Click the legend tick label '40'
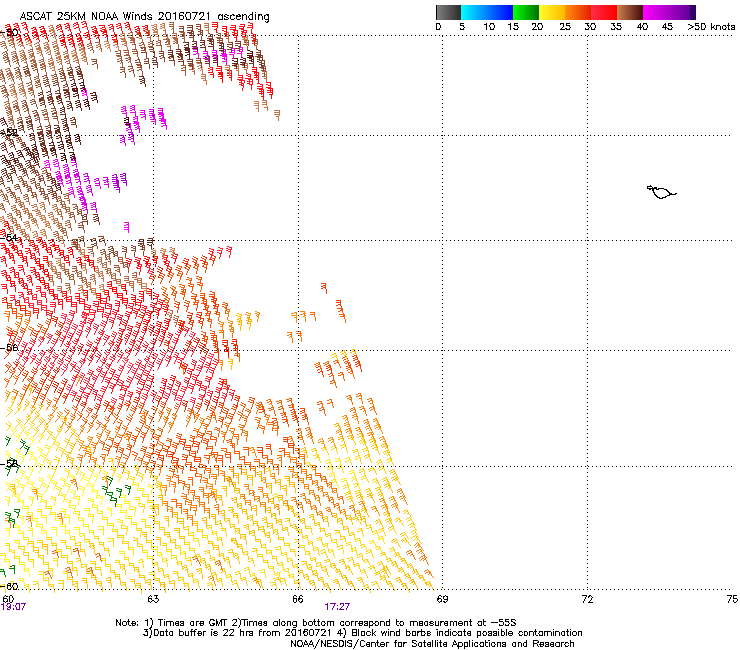Viewport: 740px width, 650px height. pos(642,27)
